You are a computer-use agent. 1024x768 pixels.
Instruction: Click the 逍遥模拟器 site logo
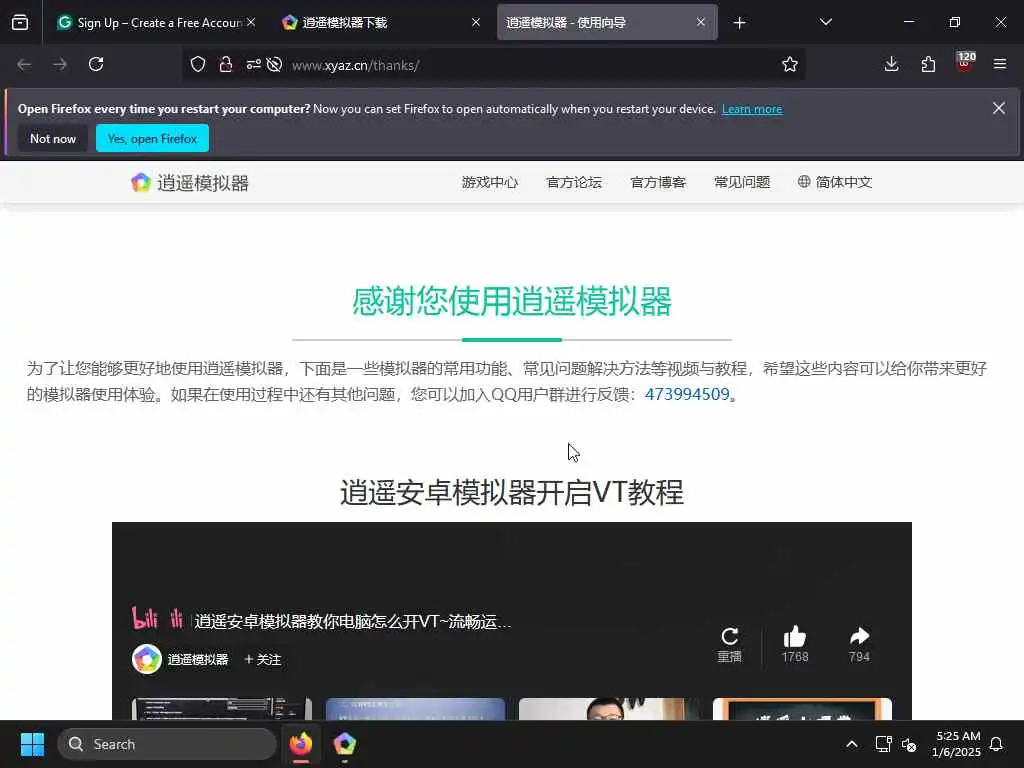[x=190, y=183]
